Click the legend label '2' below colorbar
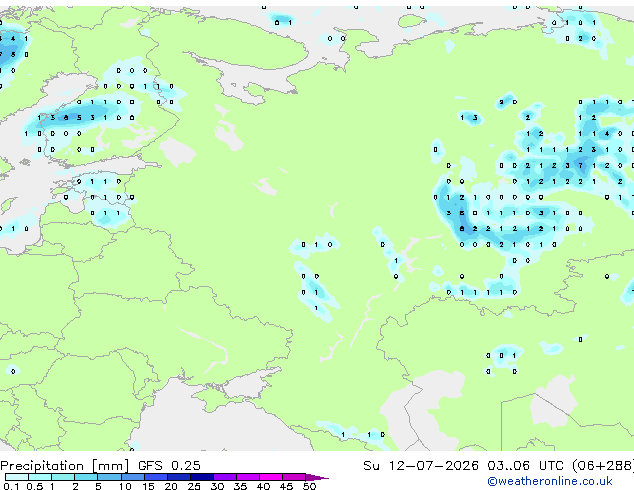The height and width of the screenshot is (490, 634). pos(75,486)
